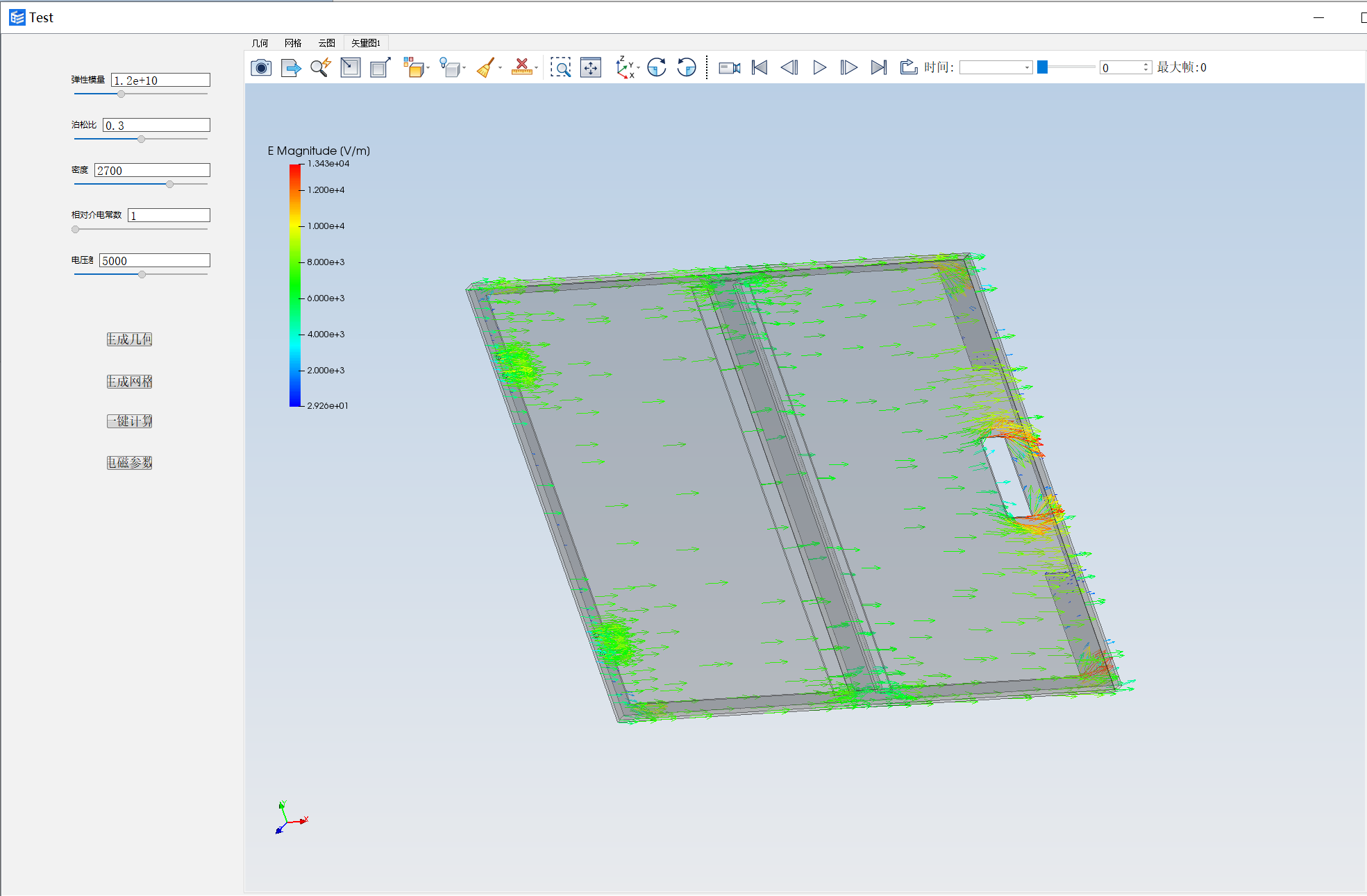The image size is (1367, 896).
Task: Click the yellow cube display mode icon
Action: point(413,67)
